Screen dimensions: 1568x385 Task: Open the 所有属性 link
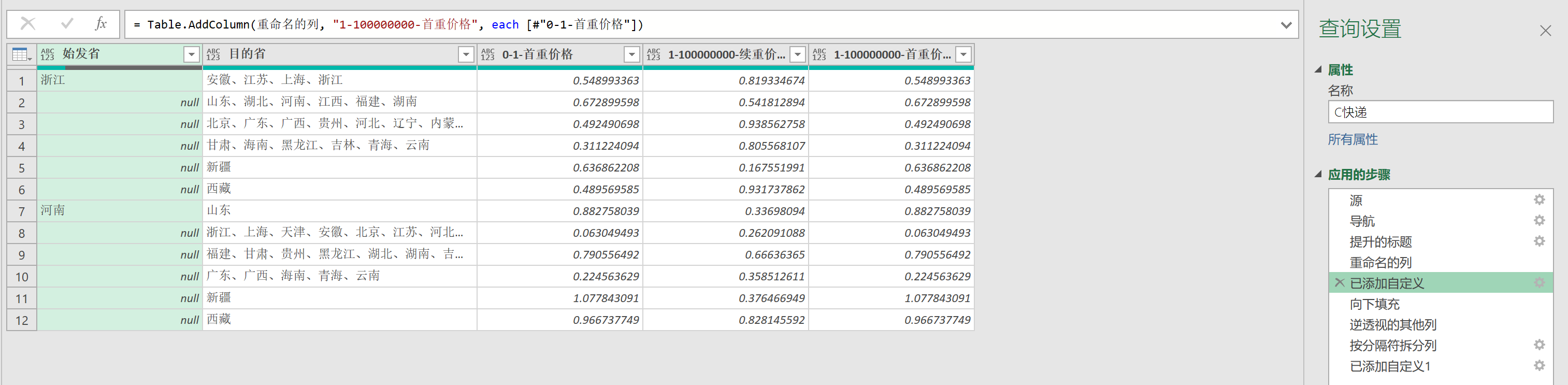point(1353,139)
